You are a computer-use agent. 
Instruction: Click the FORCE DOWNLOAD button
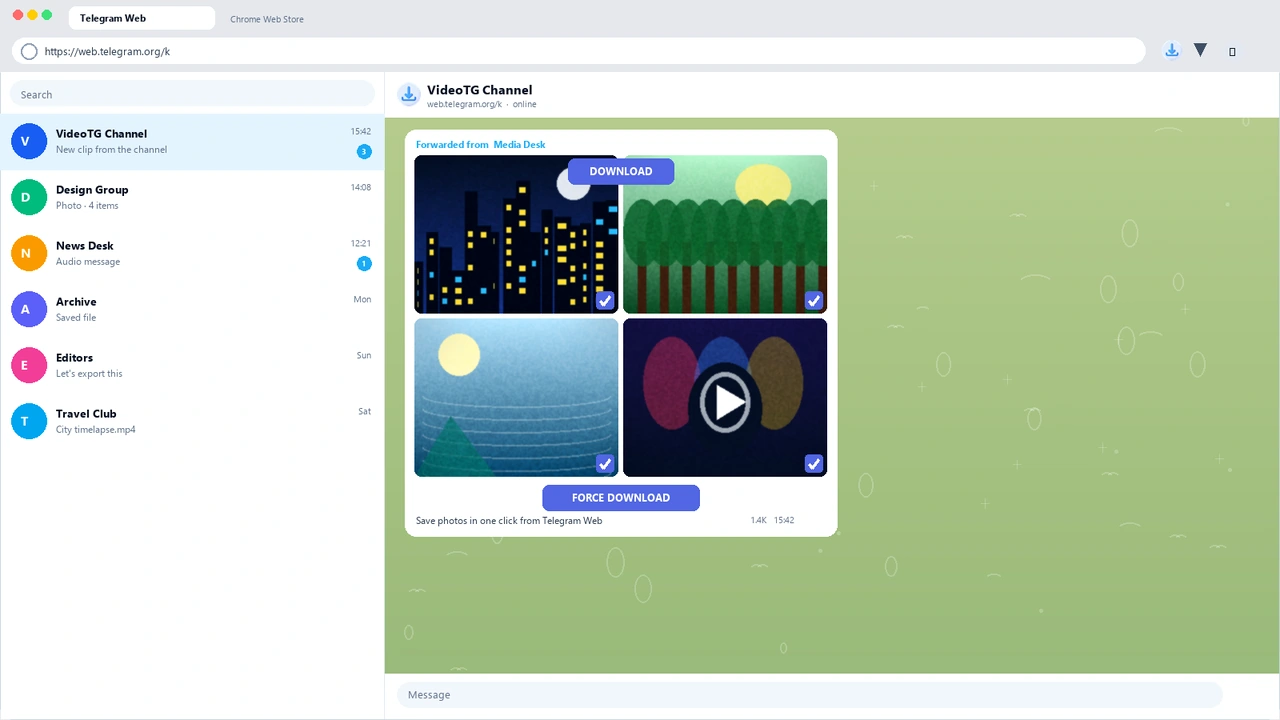click(x=621, y=497)
